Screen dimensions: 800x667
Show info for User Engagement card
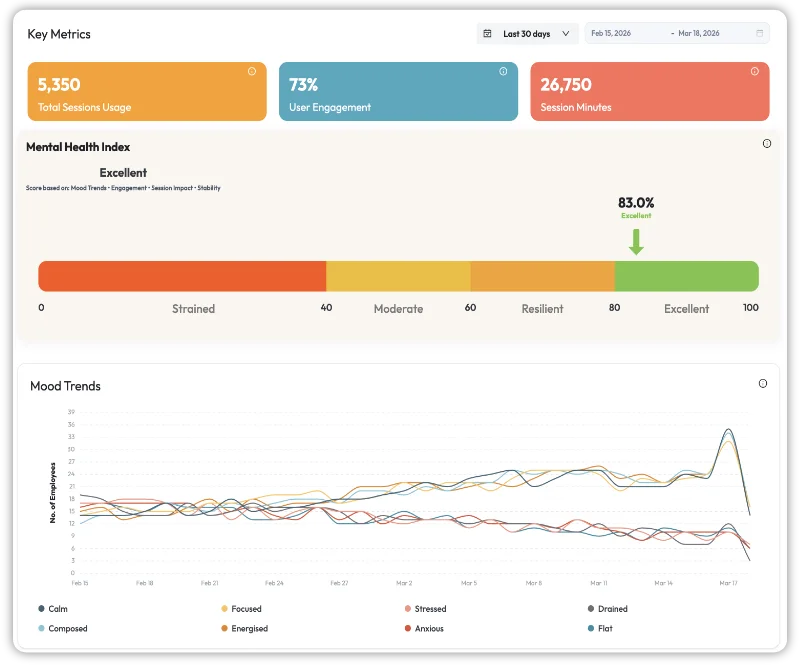[503, 71]
